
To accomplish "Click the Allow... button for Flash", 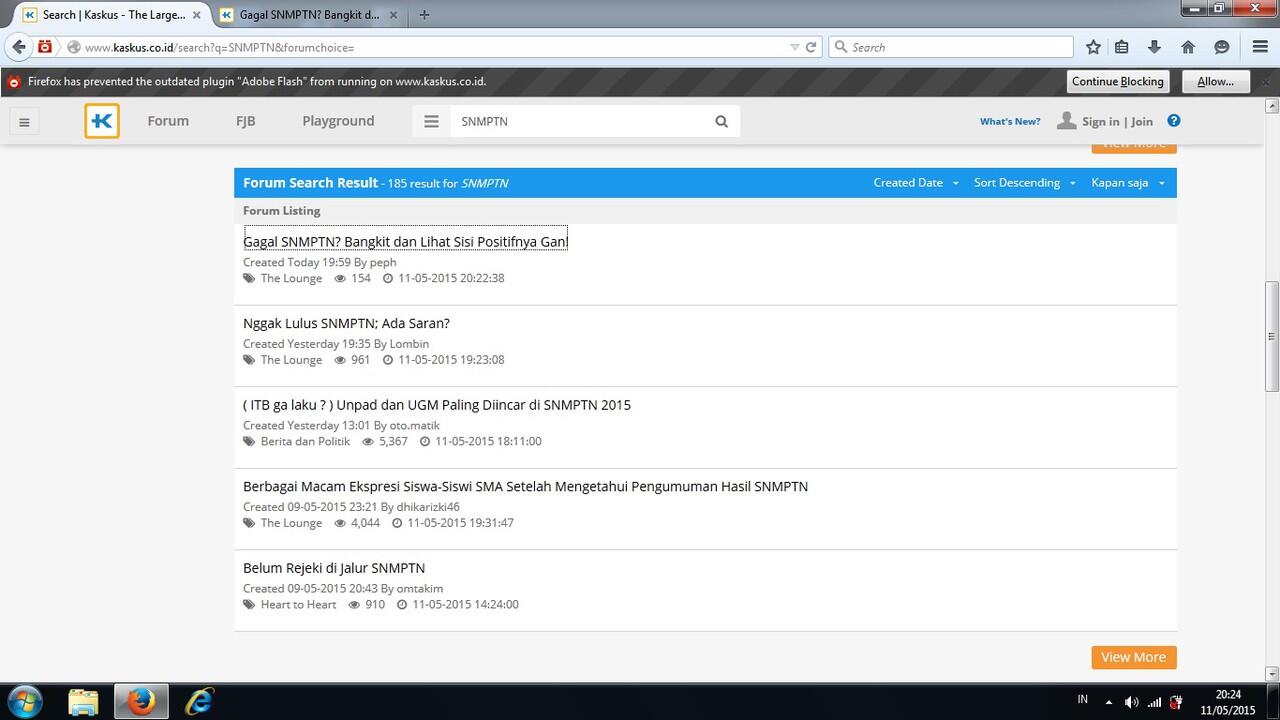I will click(x=1216, y=81).
